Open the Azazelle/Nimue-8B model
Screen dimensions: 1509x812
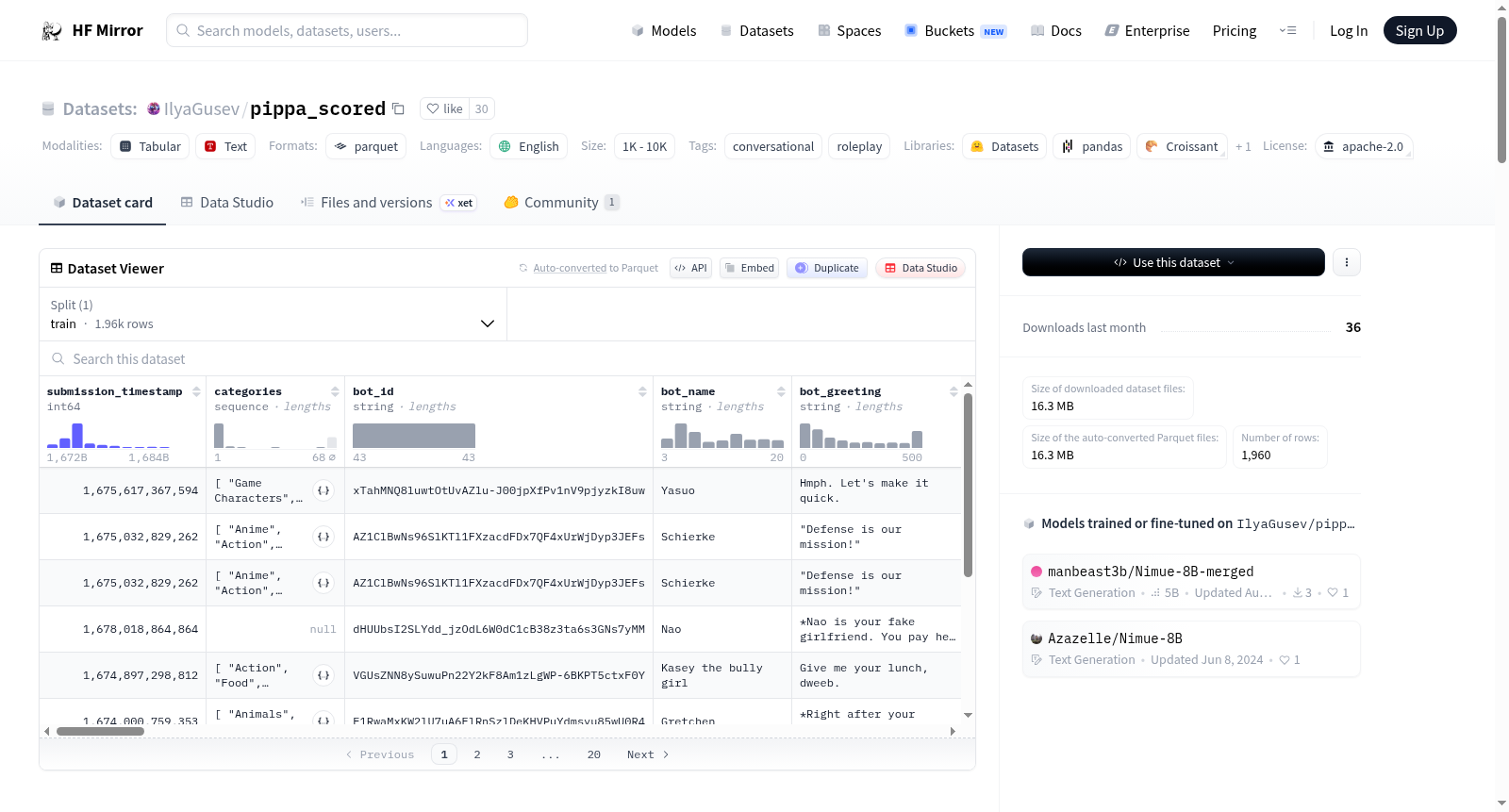tap(1191, 649)
